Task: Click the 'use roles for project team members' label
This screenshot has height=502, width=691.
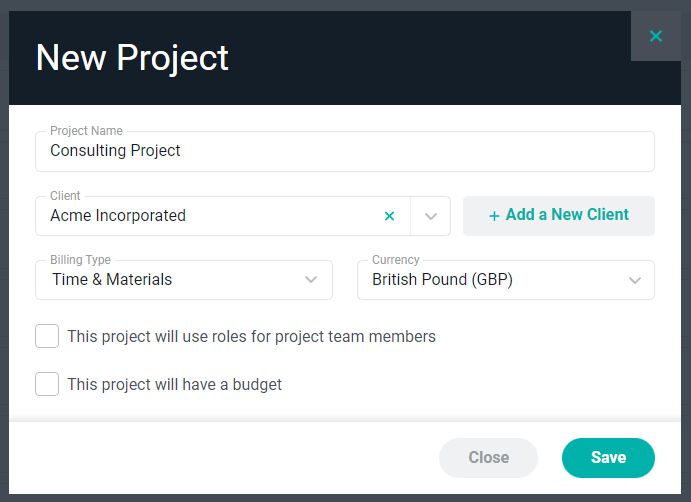Action: (x=251, y=336)
